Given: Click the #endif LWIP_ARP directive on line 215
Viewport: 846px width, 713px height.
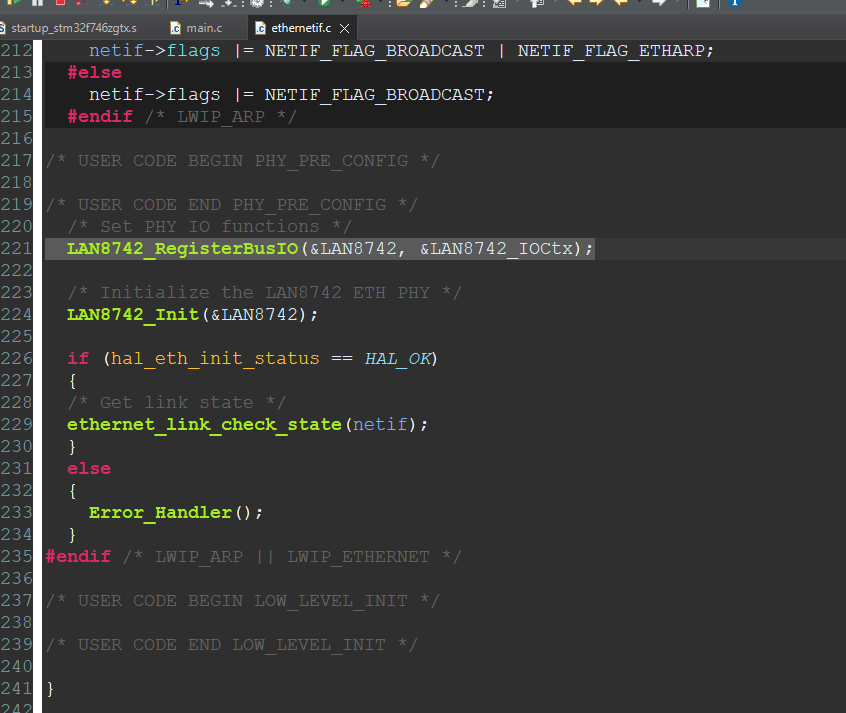Looking at the screenshot, I should click(x=182, y=117).
